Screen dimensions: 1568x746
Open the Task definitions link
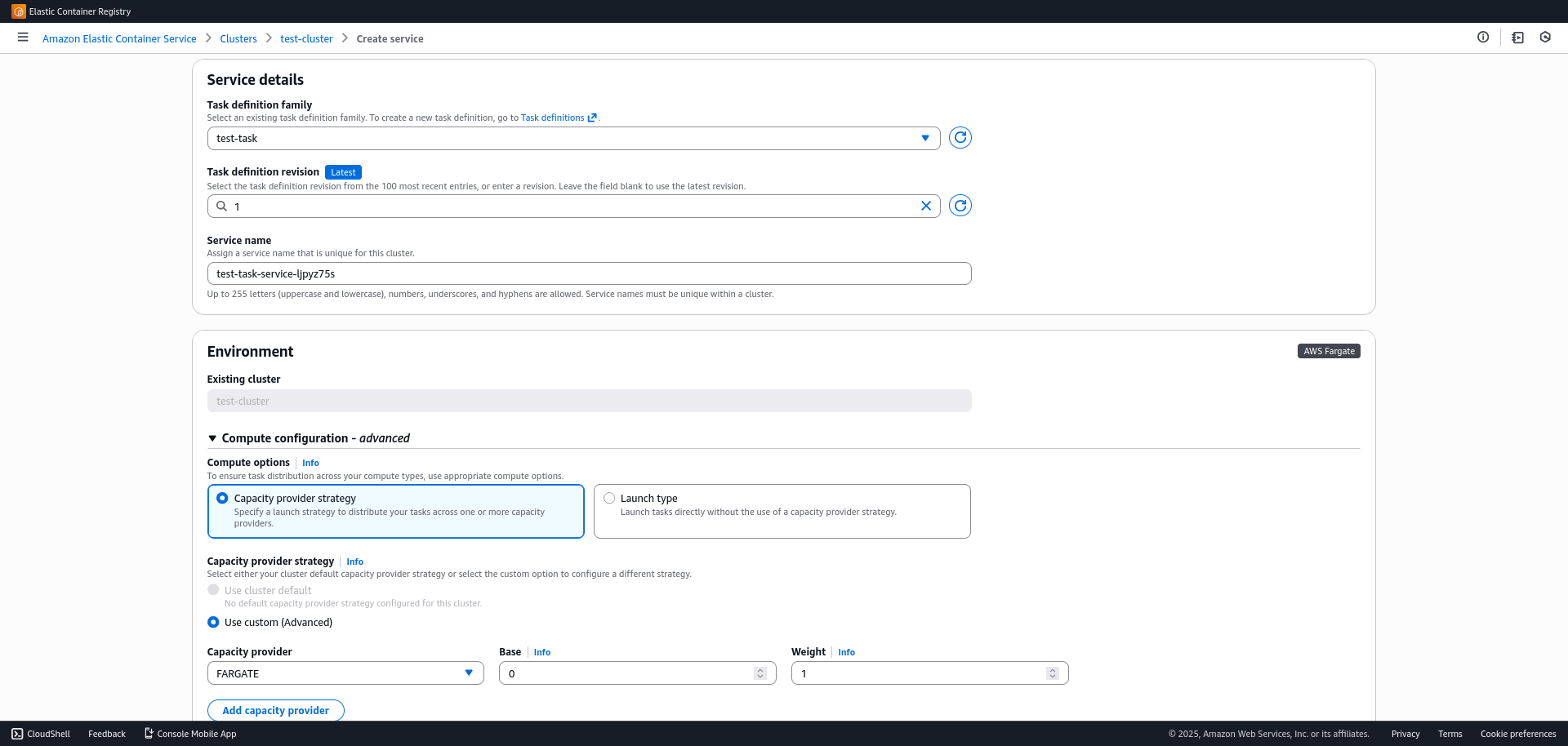pyautogui.click(x=553, y=118)
